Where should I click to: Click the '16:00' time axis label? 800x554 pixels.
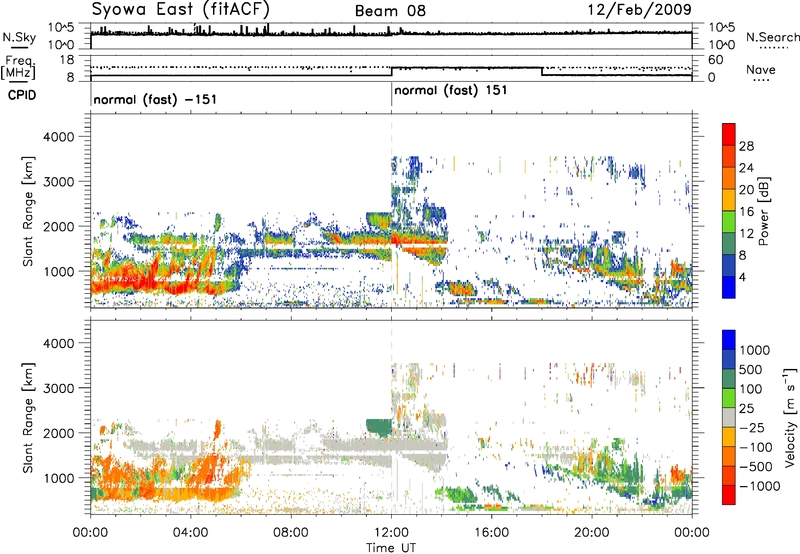point(491,533)
